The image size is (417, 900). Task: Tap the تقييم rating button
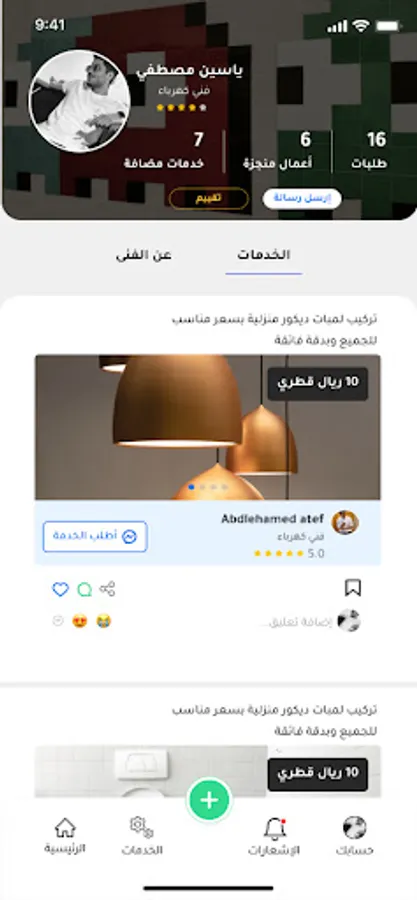(x=209, y=199)
